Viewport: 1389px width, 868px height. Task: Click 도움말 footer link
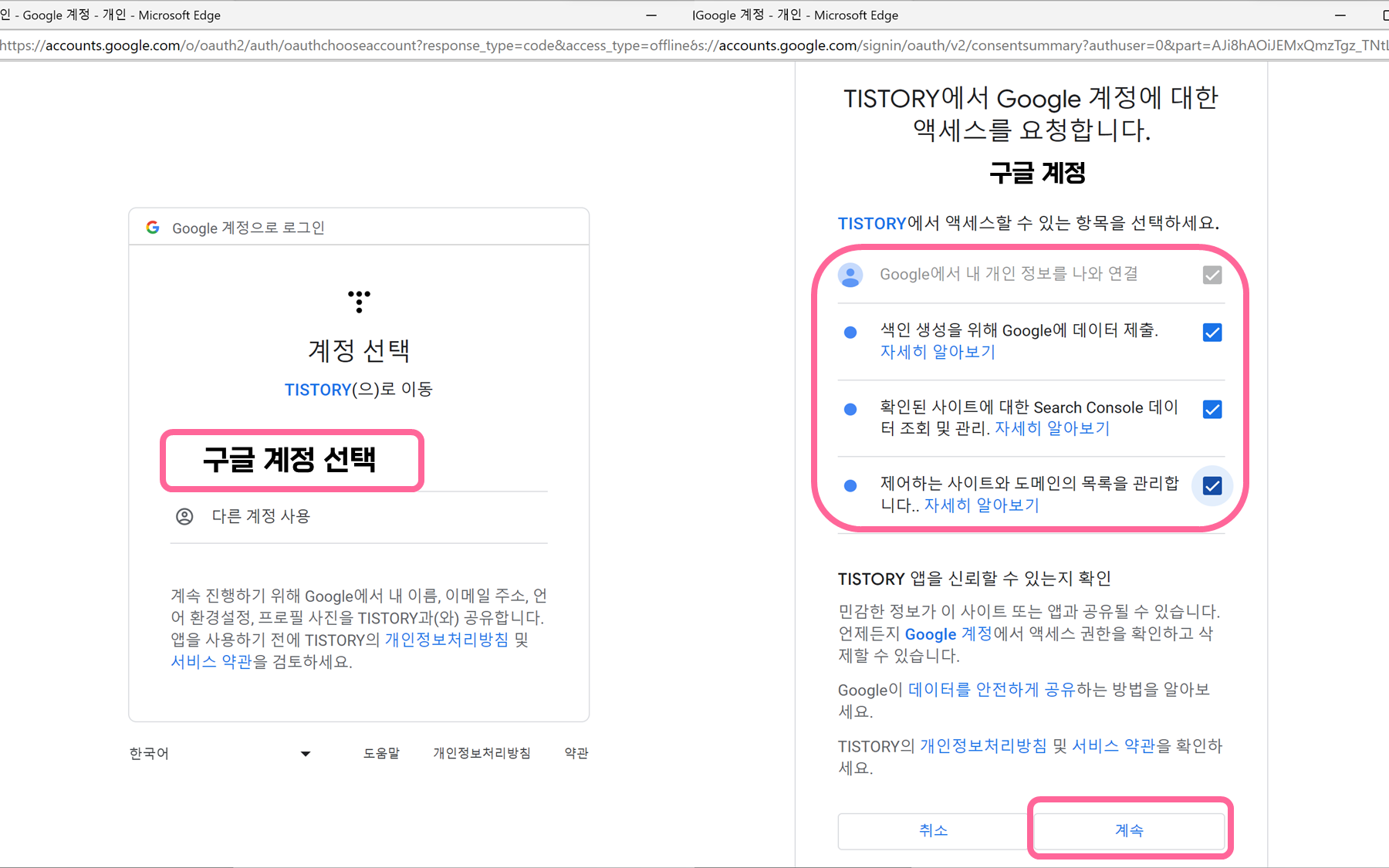click(381, 753)
